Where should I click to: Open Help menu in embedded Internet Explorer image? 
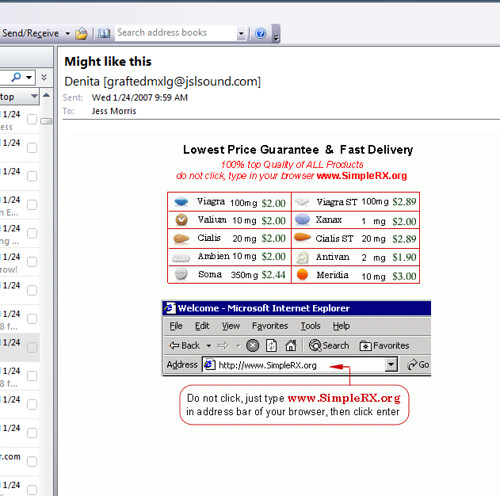click(x=341, y=326)
